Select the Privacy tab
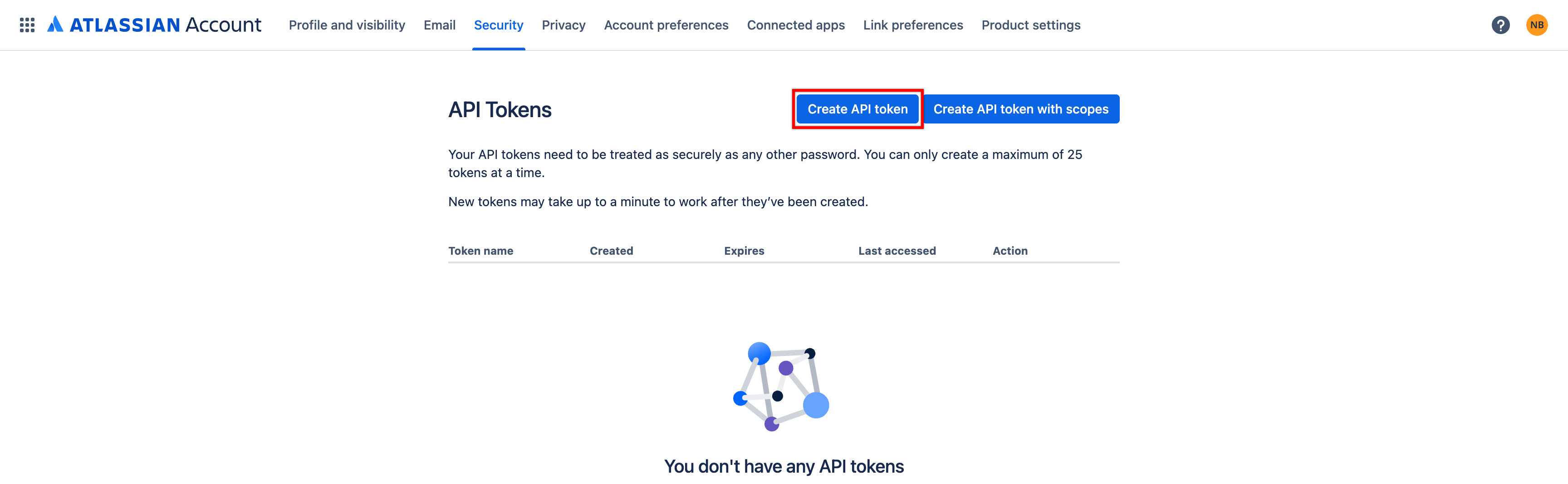The image size is (1568, 484). pyautogui.click(x=563, y=25)
